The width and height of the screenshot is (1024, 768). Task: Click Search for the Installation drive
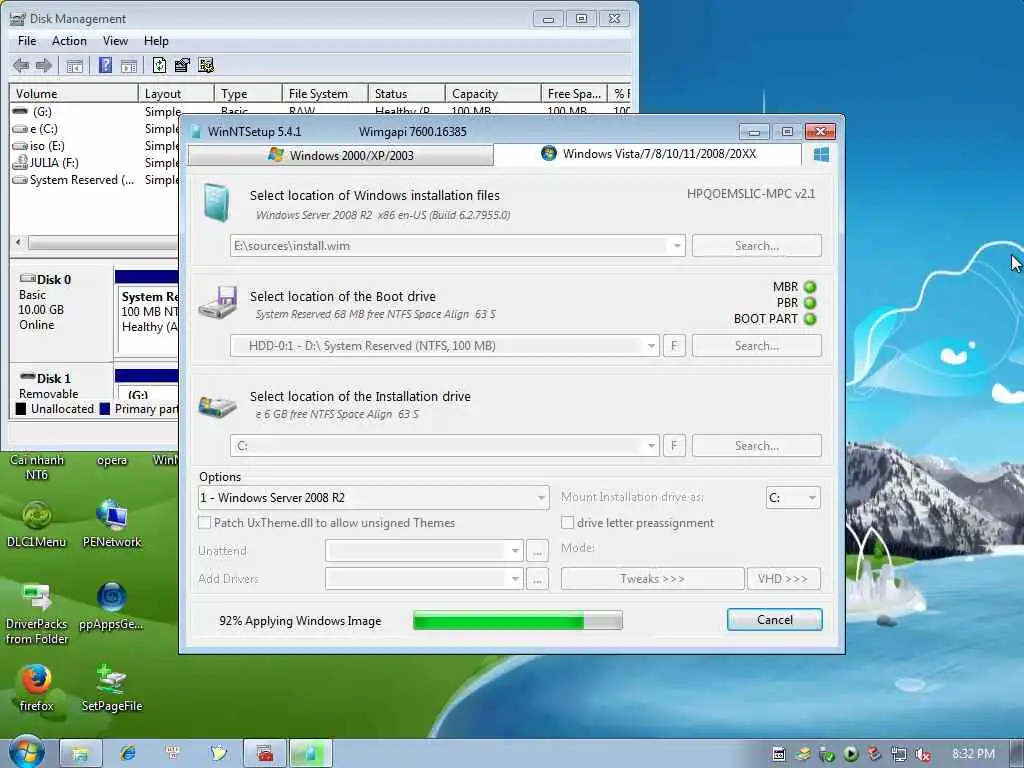pos(757,446)
